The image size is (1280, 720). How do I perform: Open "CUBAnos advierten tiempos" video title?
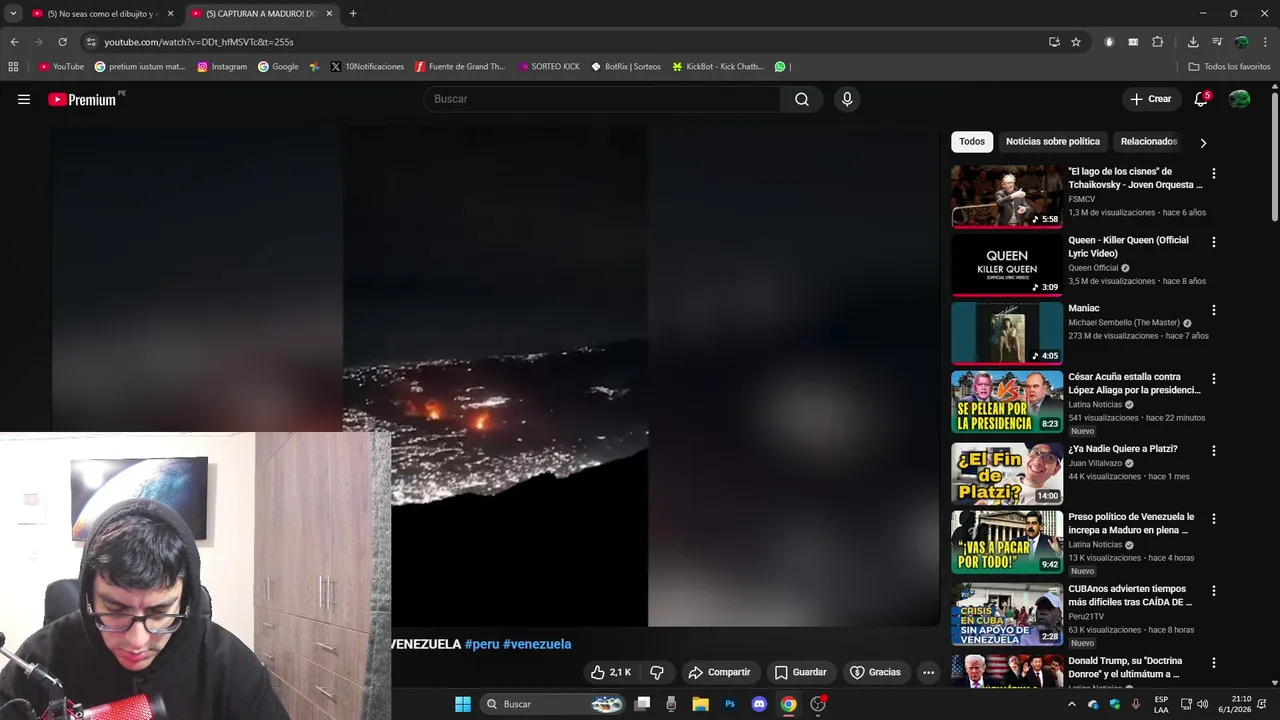[x=1130, y=596]
